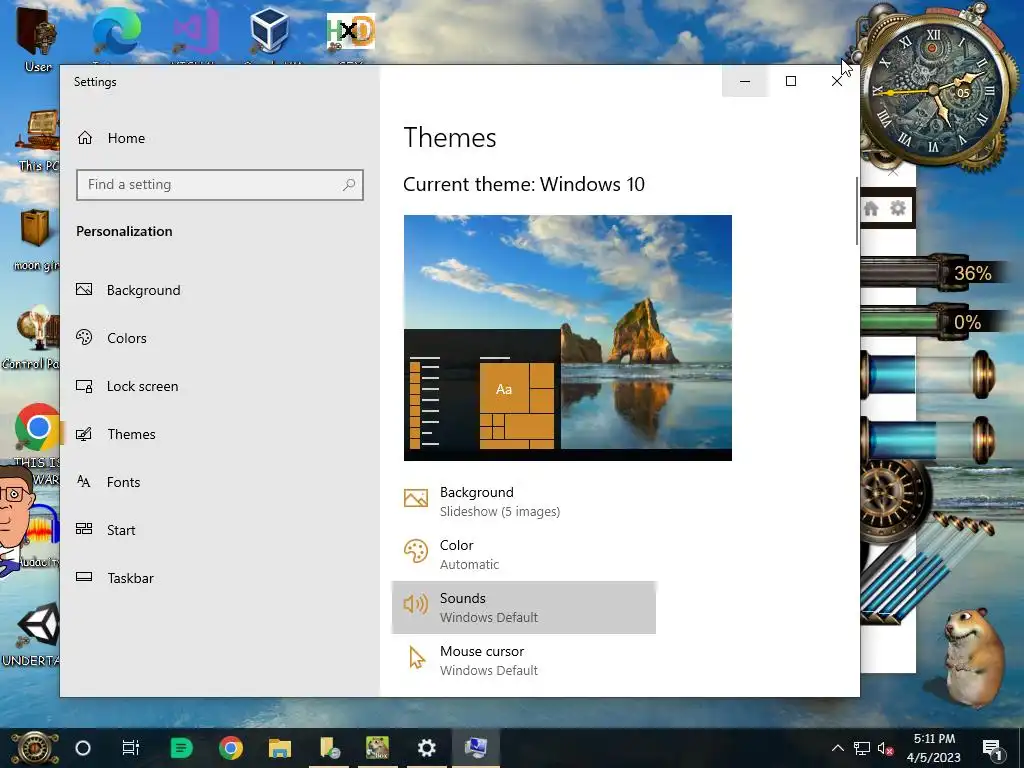The image size is (1024, 768).
Task: Open the green chat app on taskbar
Action: tap(181, 748)
